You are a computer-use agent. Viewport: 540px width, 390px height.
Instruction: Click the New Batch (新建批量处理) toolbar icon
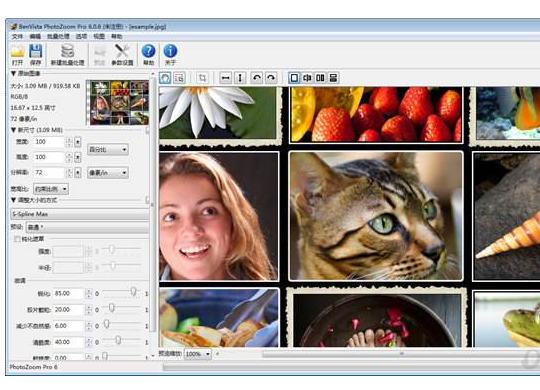coord(68,51)
